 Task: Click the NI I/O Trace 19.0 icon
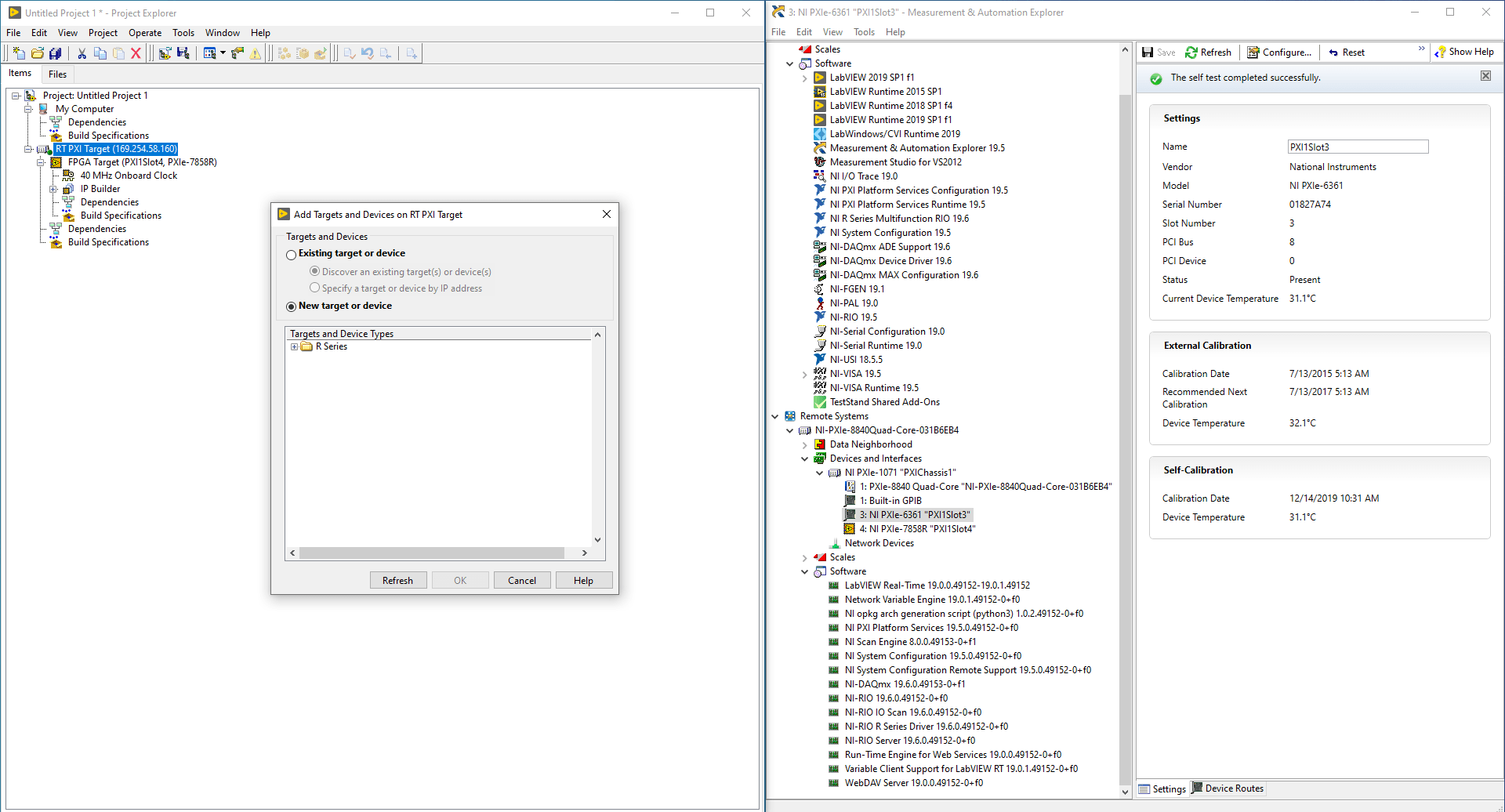tap(820, 176)
